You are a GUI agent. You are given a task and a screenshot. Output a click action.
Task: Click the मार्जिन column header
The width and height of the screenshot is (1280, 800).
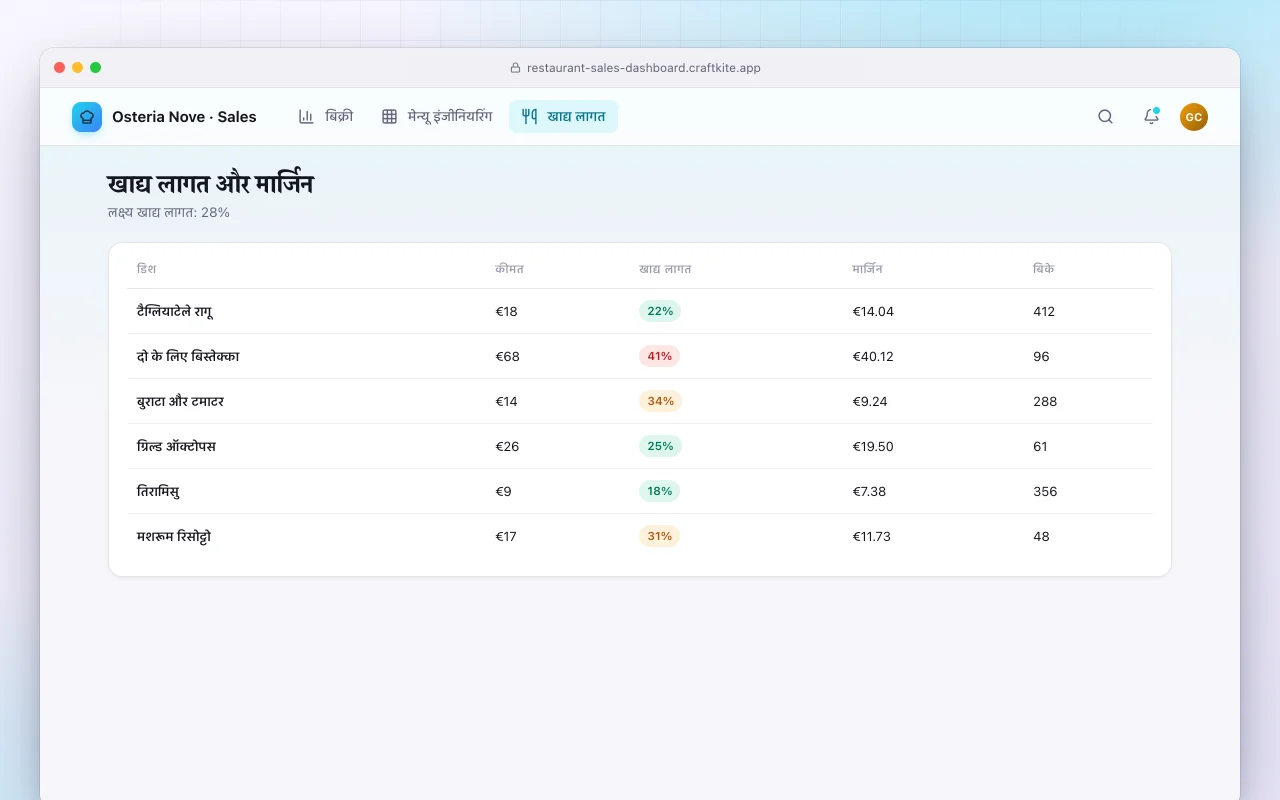tap(867, 269)
